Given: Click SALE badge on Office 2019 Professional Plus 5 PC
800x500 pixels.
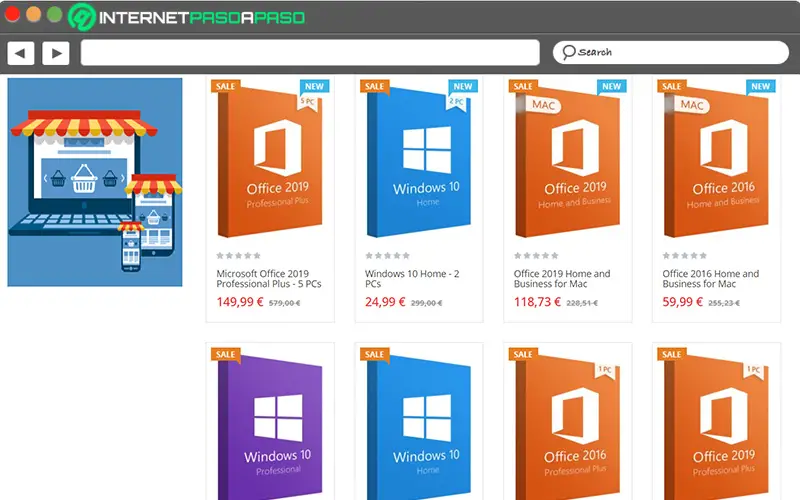Looking at the screenshot, I should coord(225,86).
